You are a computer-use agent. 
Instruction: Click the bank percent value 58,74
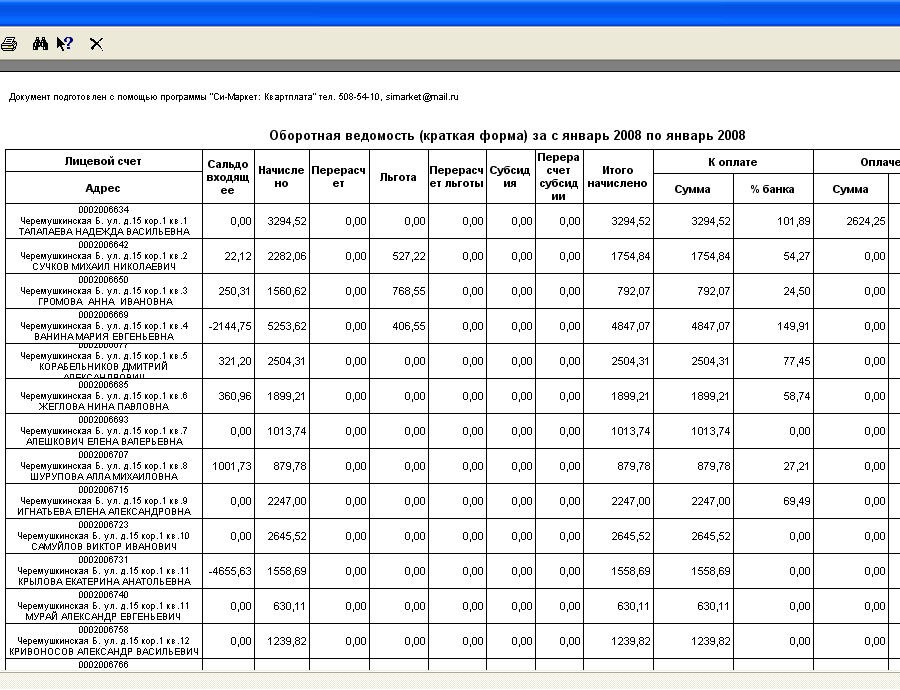797,396
